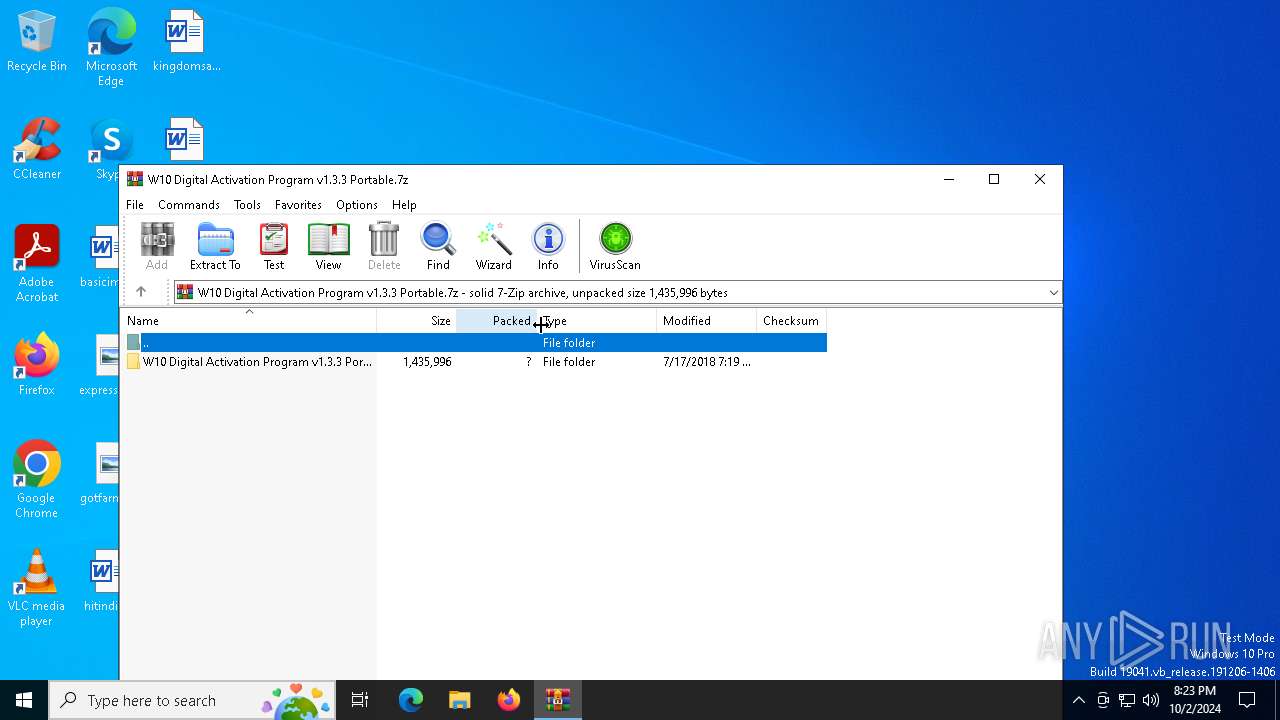Screen dimensions: 1280x720
Task: Click the Extract To toolbar icon
Action: pos(215,246)
